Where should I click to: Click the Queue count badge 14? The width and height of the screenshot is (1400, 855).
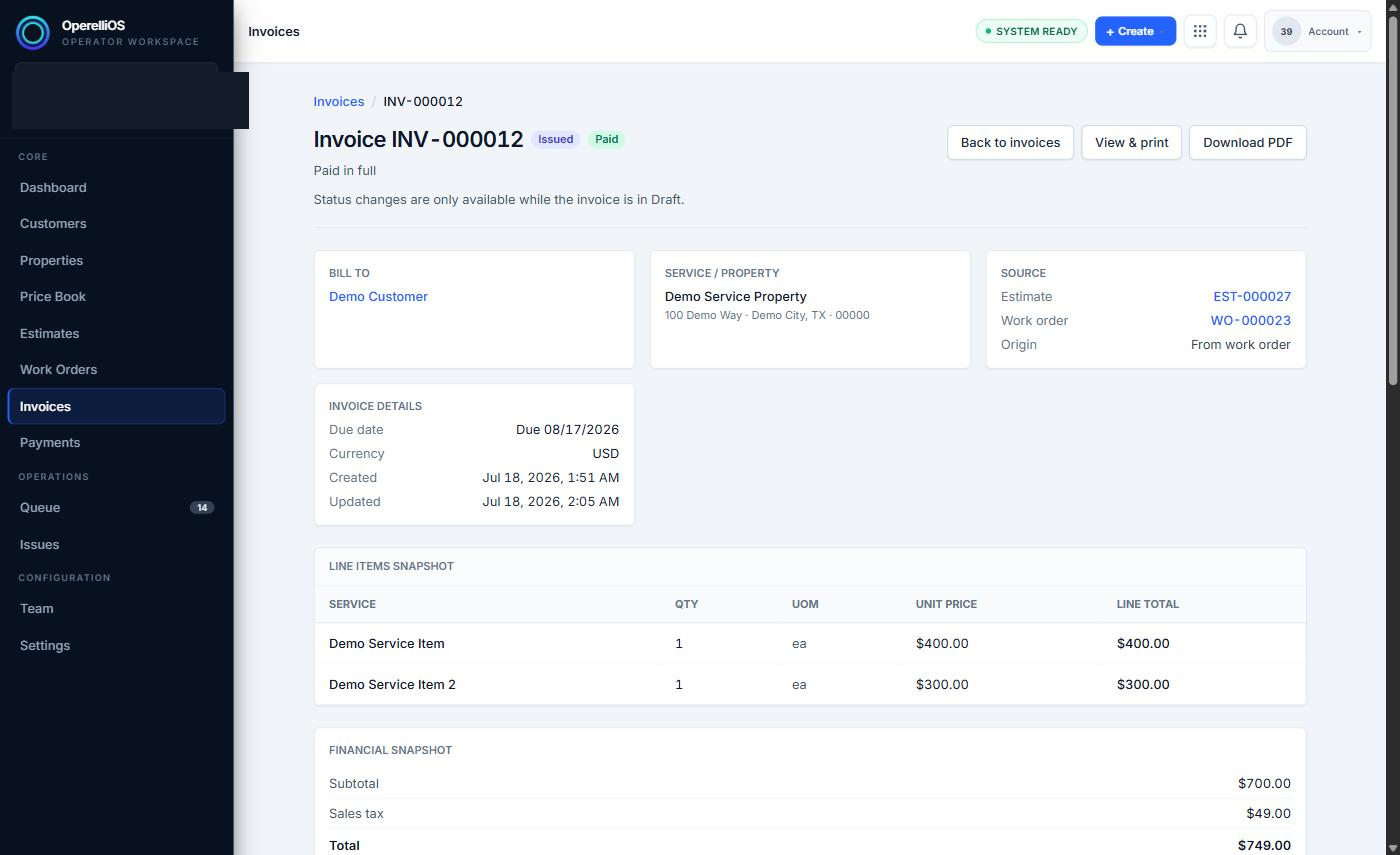202,507
